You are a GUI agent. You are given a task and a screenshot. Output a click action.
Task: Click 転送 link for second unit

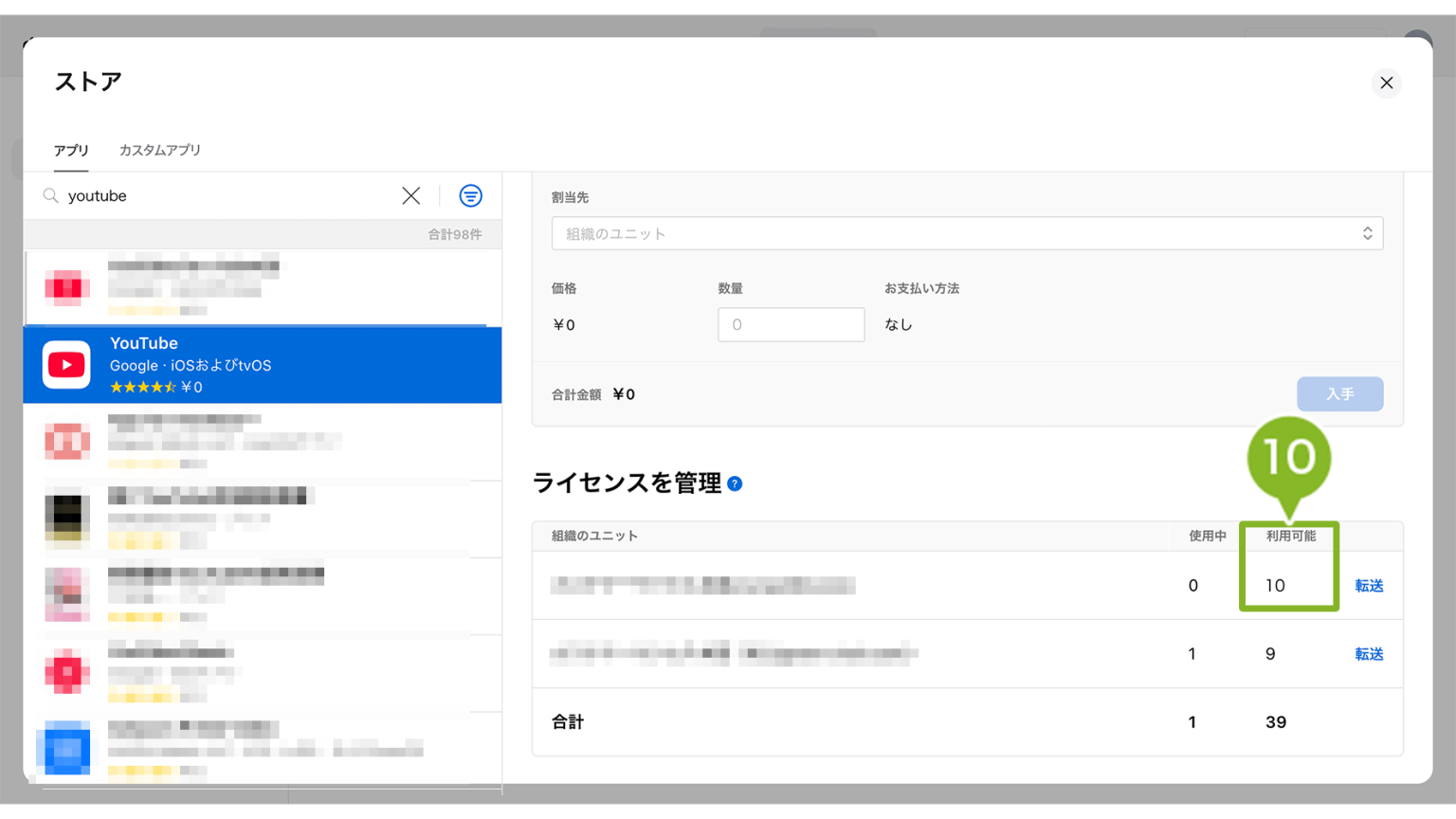point(1368,654)
